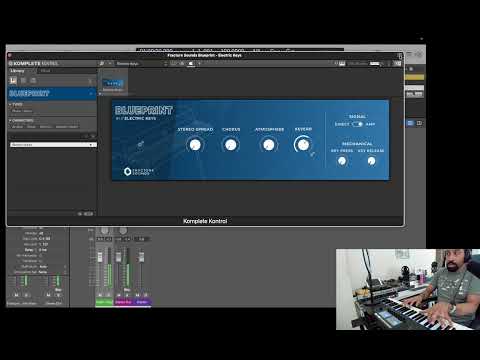Click the info icon at the browser bottom
This screenshot has height=360, width=480.
80,214
